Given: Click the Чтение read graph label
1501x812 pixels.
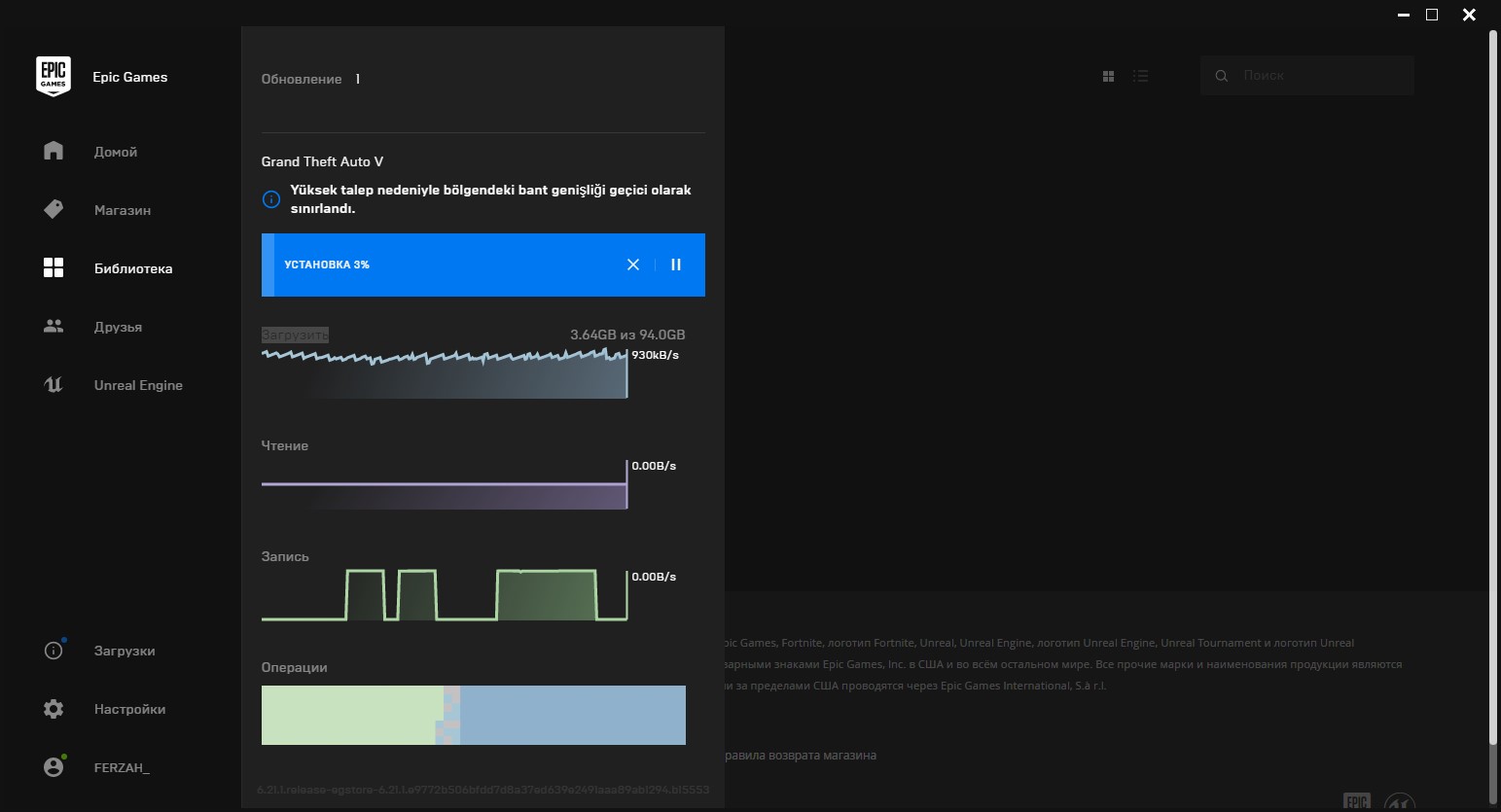Looking at the screenshot, I should (285, 445).
